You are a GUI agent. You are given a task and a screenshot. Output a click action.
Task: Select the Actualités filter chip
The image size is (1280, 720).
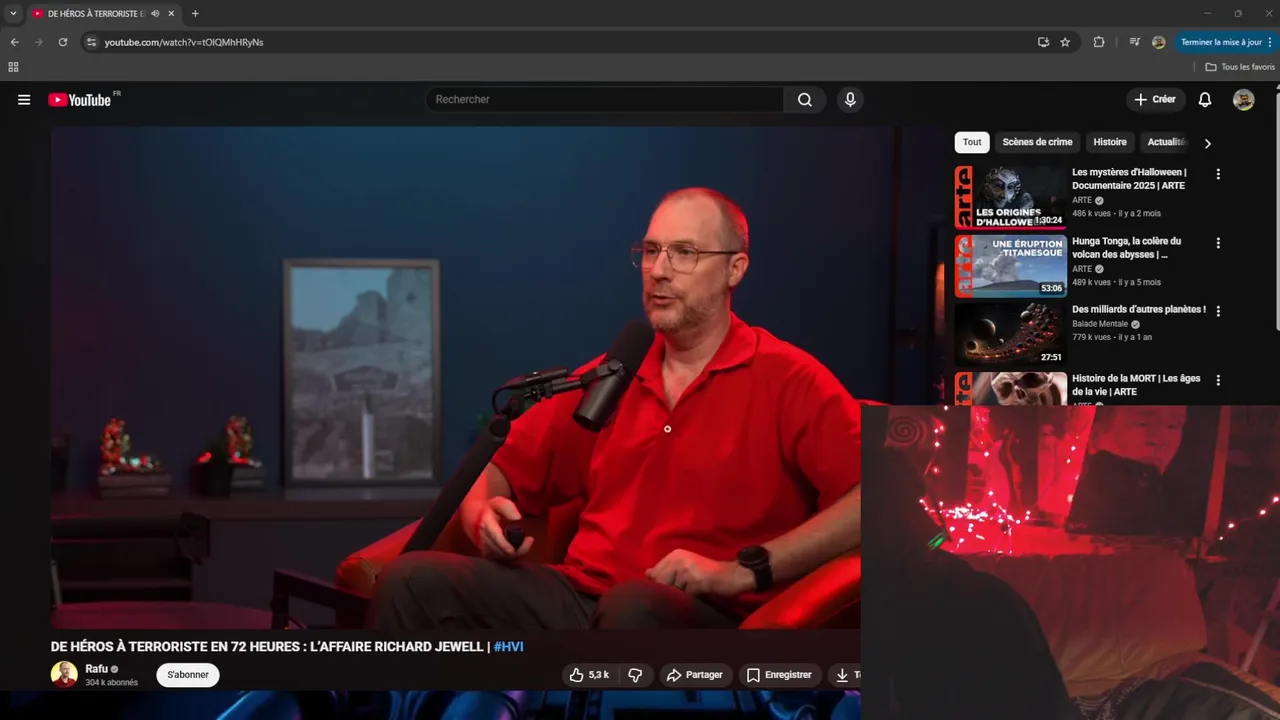1166,142
